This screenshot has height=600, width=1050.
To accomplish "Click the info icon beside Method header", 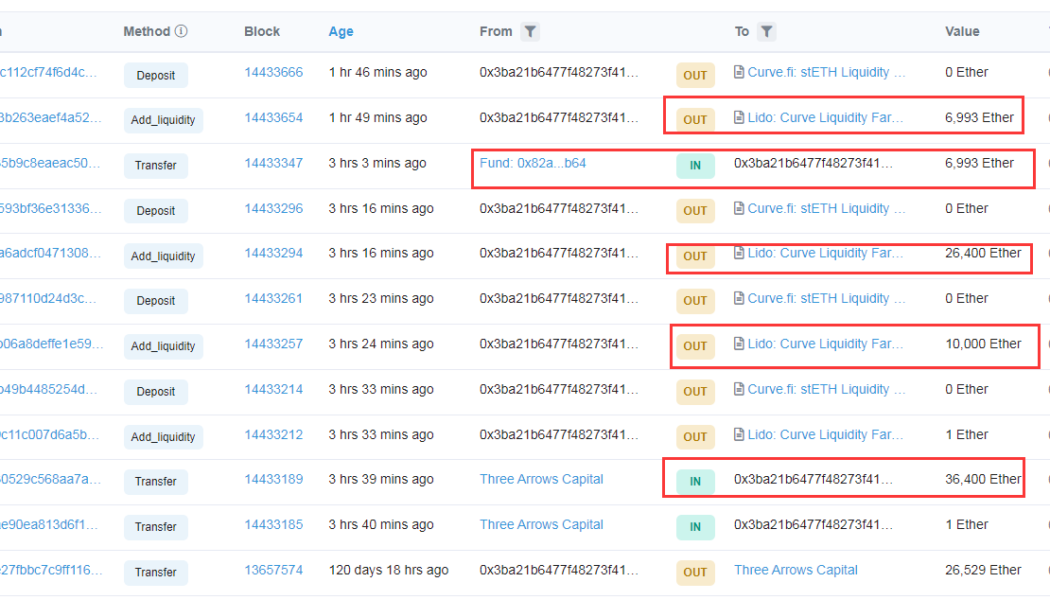I will tap(181, 32).
